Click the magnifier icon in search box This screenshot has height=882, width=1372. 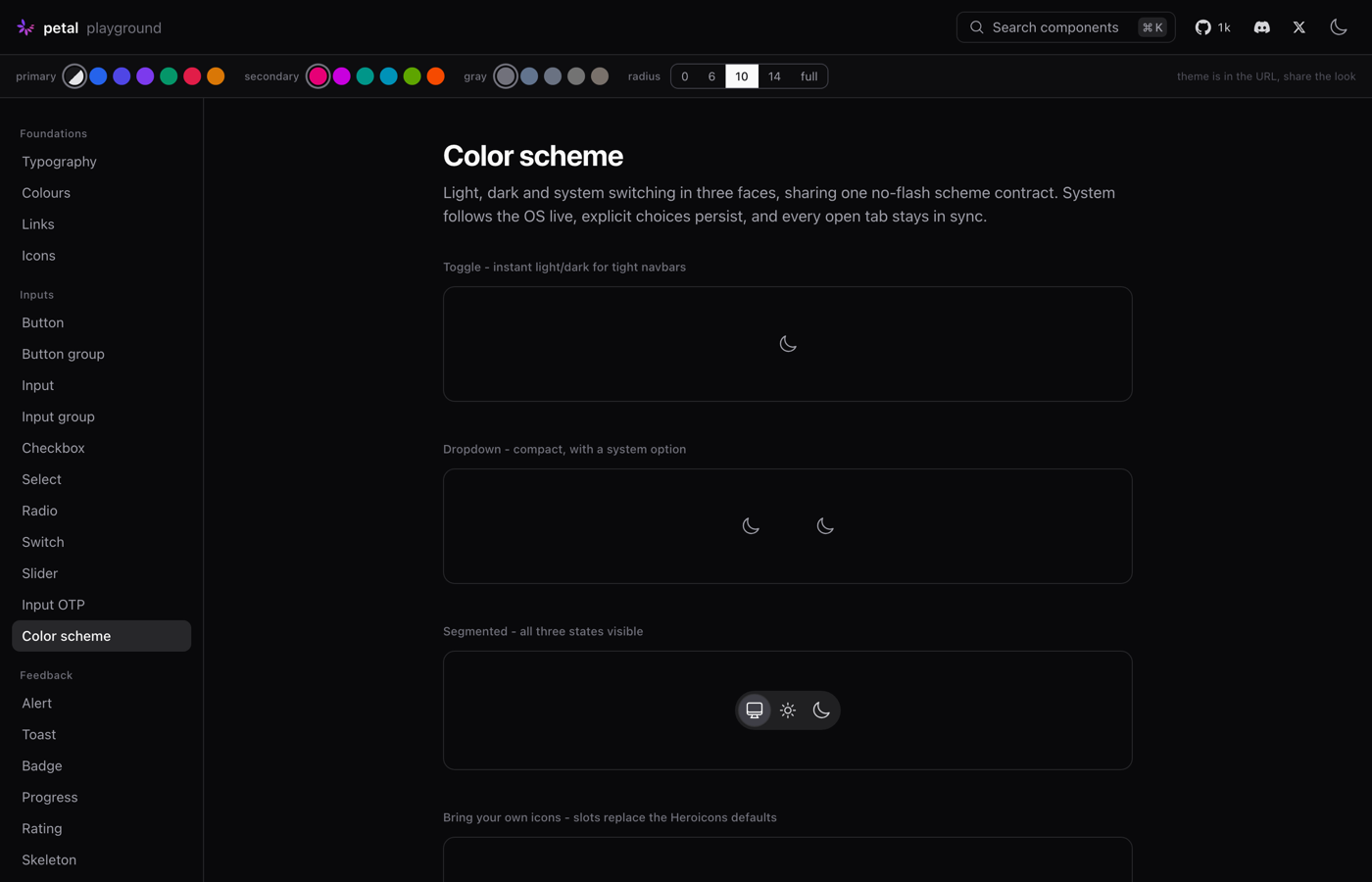click(977, 27)
